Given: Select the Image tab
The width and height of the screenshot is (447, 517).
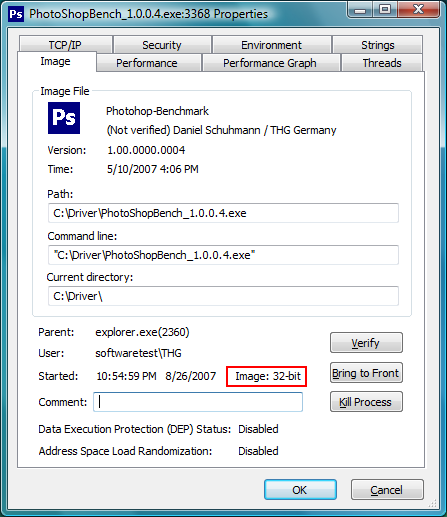Looking at the screenshot, I should [56, 62].
